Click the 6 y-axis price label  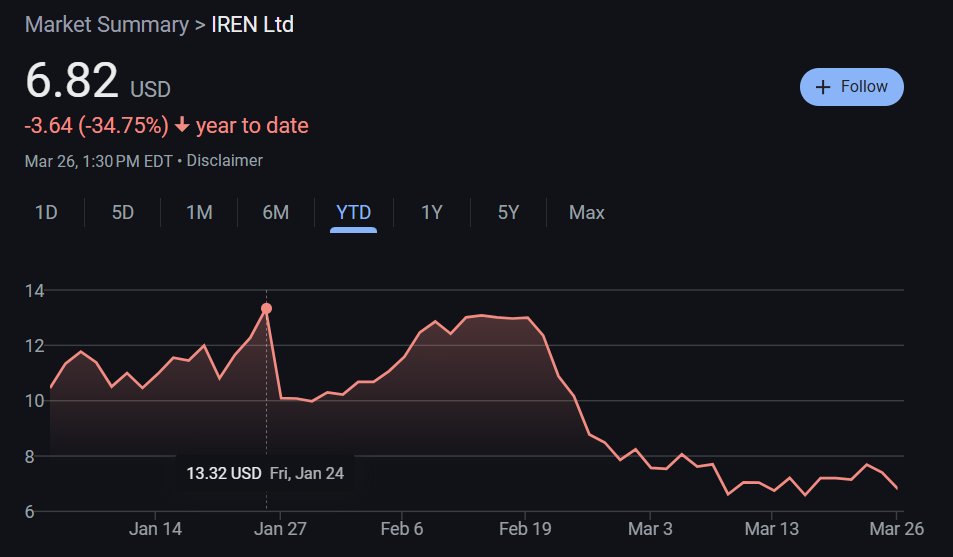[30, 511]
